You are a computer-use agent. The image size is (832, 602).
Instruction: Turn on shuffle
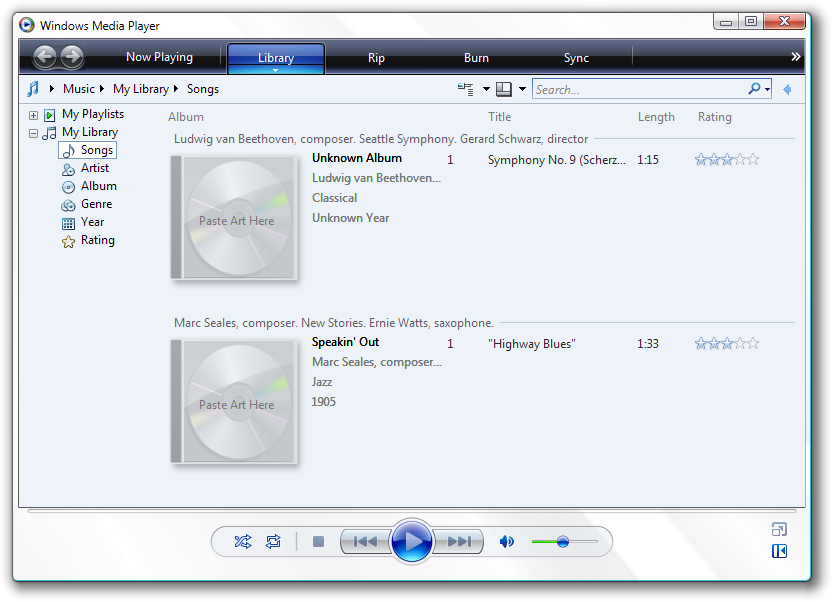(243, 542)
